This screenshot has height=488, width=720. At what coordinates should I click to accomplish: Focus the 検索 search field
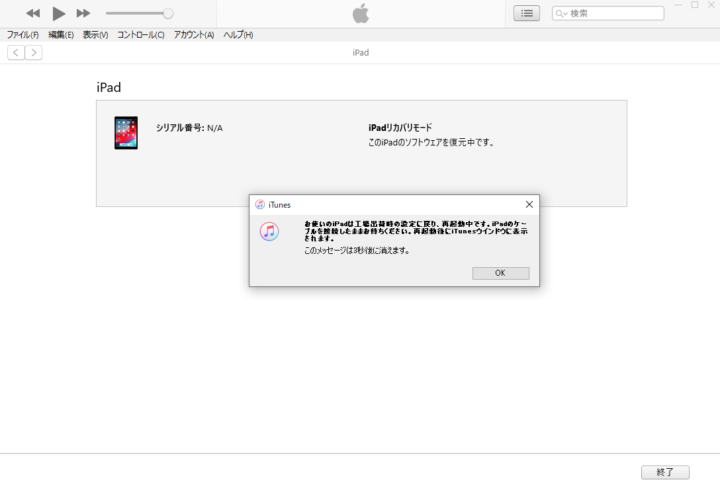608,13
